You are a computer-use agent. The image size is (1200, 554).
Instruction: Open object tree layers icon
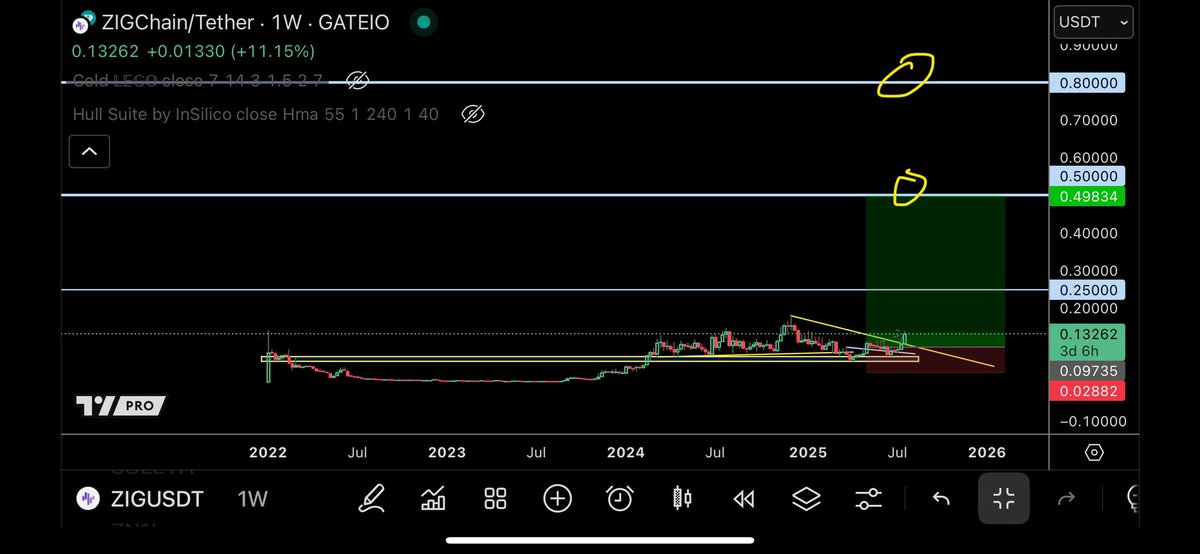click(806, 498)
